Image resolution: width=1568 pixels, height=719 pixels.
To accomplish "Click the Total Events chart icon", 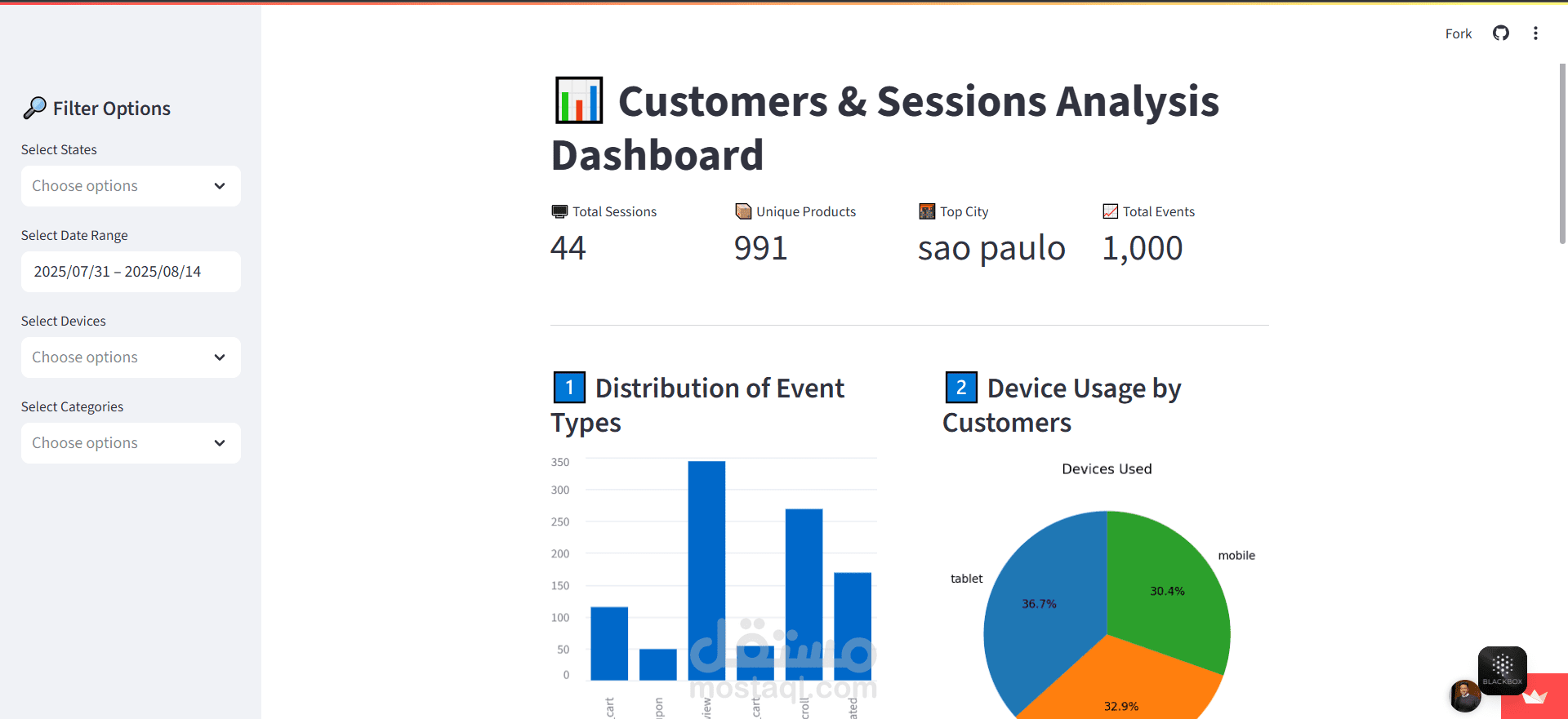I will pyautogui.click(x=1111, y=211).
